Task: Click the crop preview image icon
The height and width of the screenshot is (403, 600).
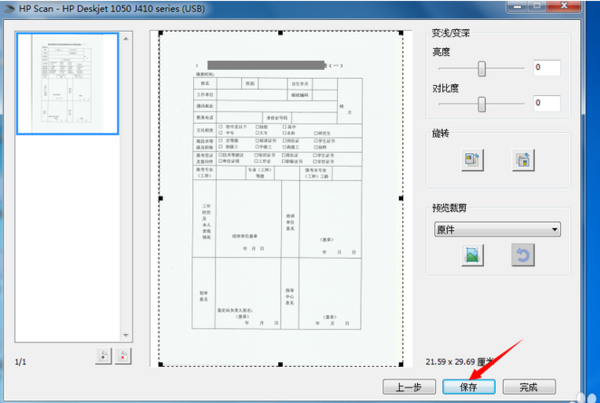Action: [472, 256]
